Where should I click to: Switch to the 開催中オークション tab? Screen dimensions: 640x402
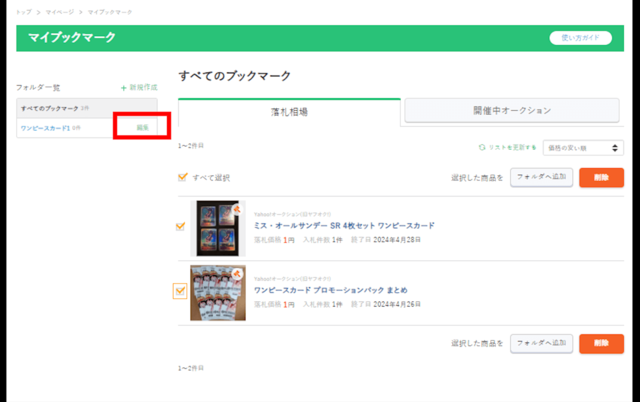pyautogui.click(x=512, y=111)
